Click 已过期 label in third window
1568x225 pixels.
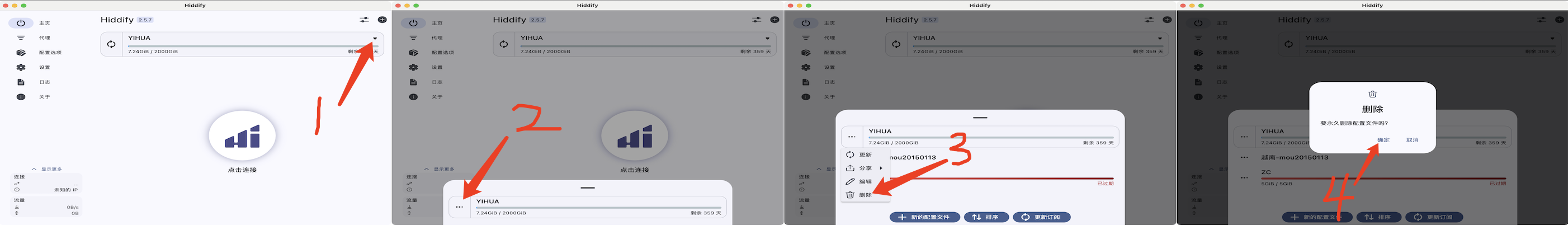coord(1106,184)
